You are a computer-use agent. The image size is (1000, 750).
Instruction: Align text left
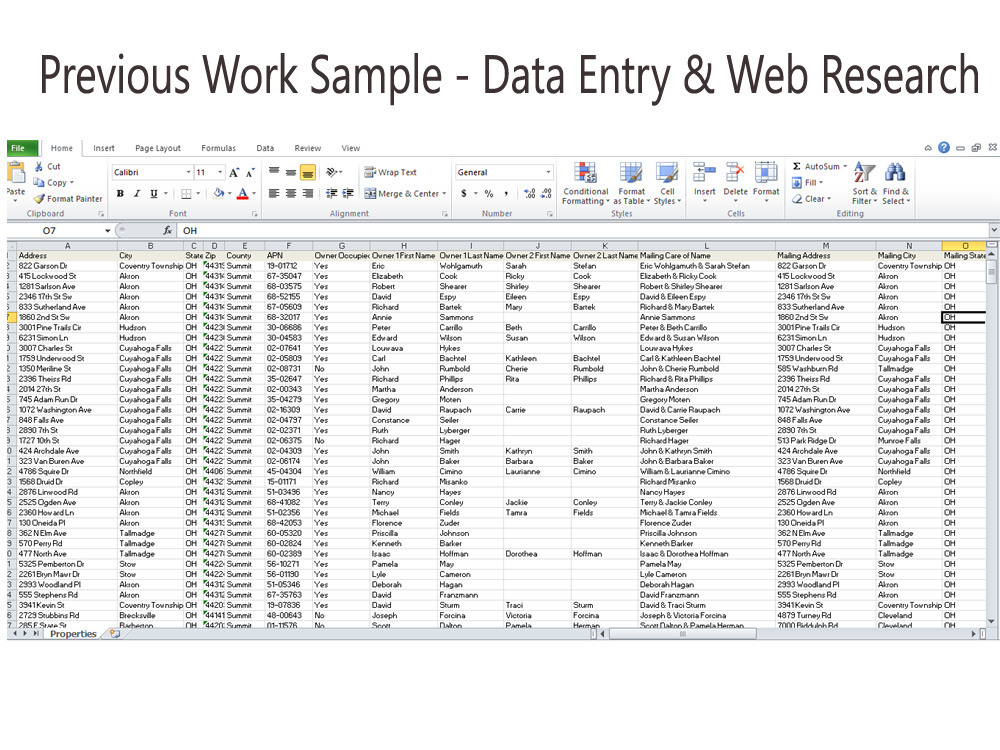click(274, 193)
